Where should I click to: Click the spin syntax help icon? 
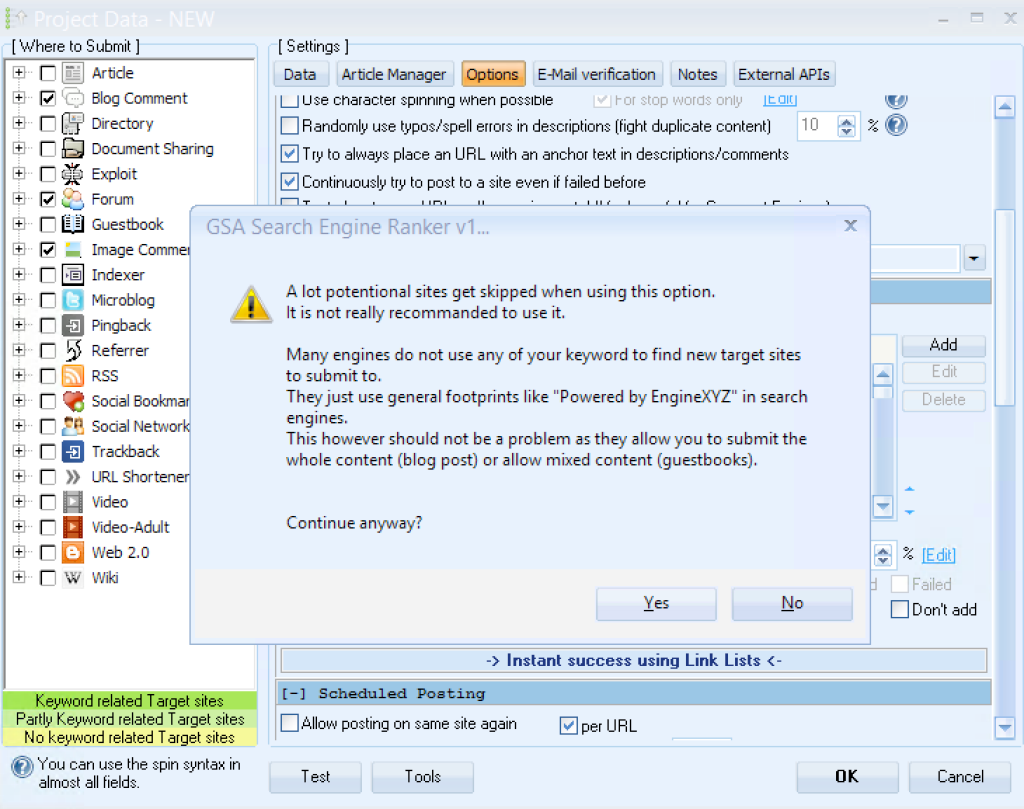coord(22,767)
